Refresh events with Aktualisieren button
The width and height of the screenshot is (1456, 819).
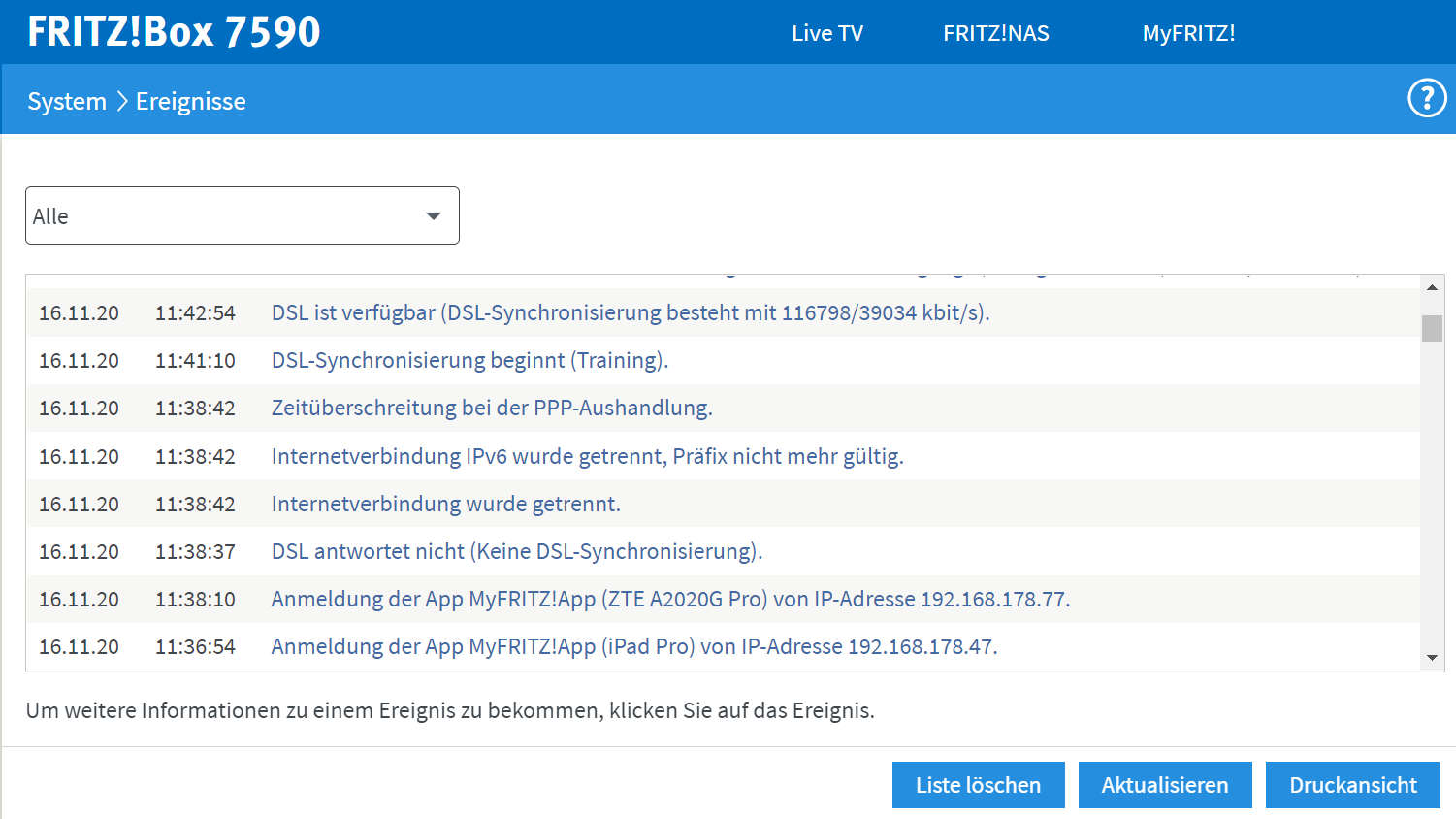pyautogui.click(x=1164, y=784)
